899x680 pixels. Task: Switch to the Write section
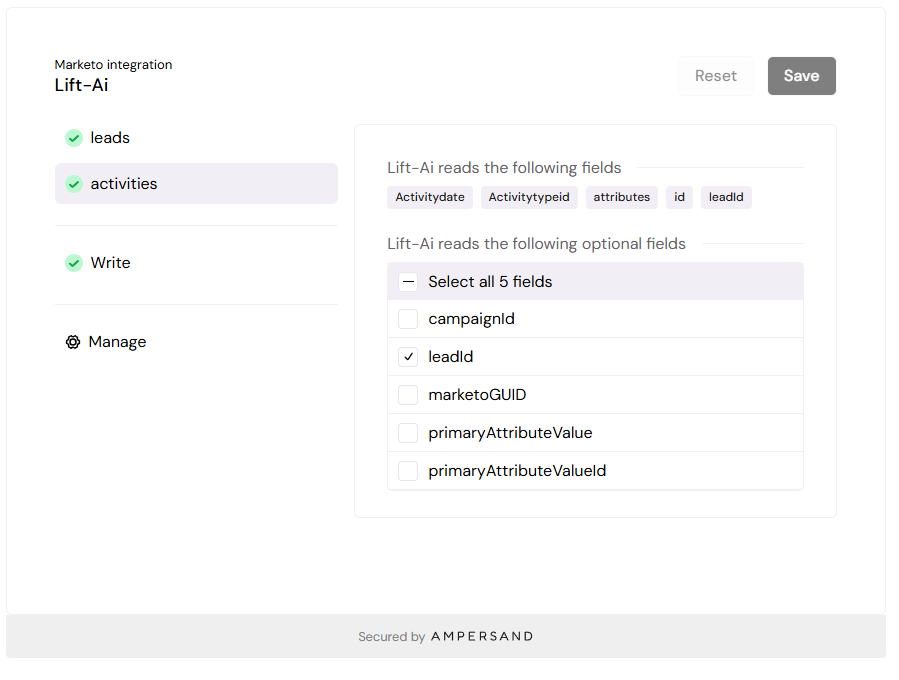[x=196, y=263]
